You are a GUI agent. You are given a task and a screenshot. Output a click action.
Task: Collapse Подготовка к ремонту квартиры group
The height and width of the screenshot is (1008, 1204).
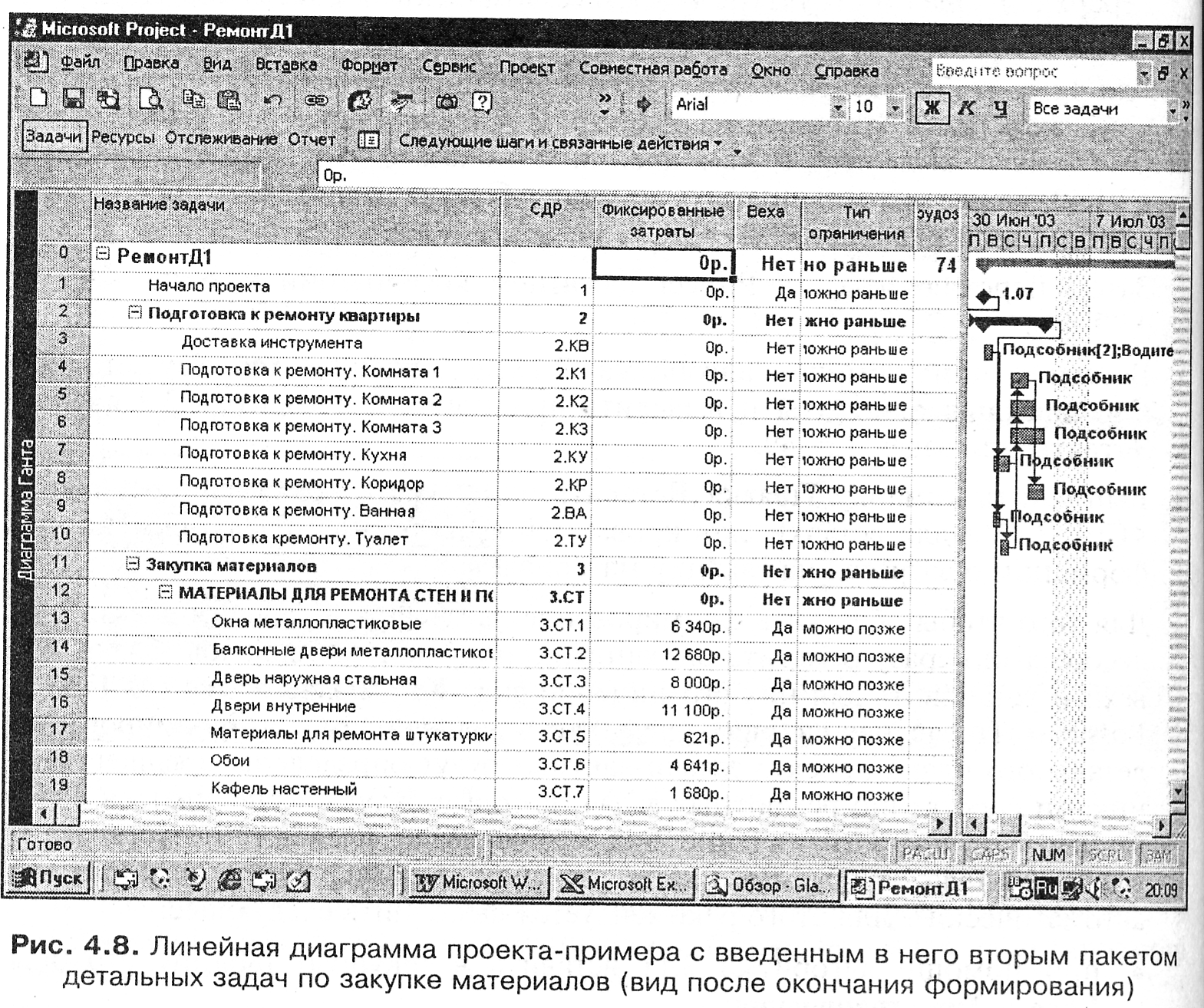(135, 313)
